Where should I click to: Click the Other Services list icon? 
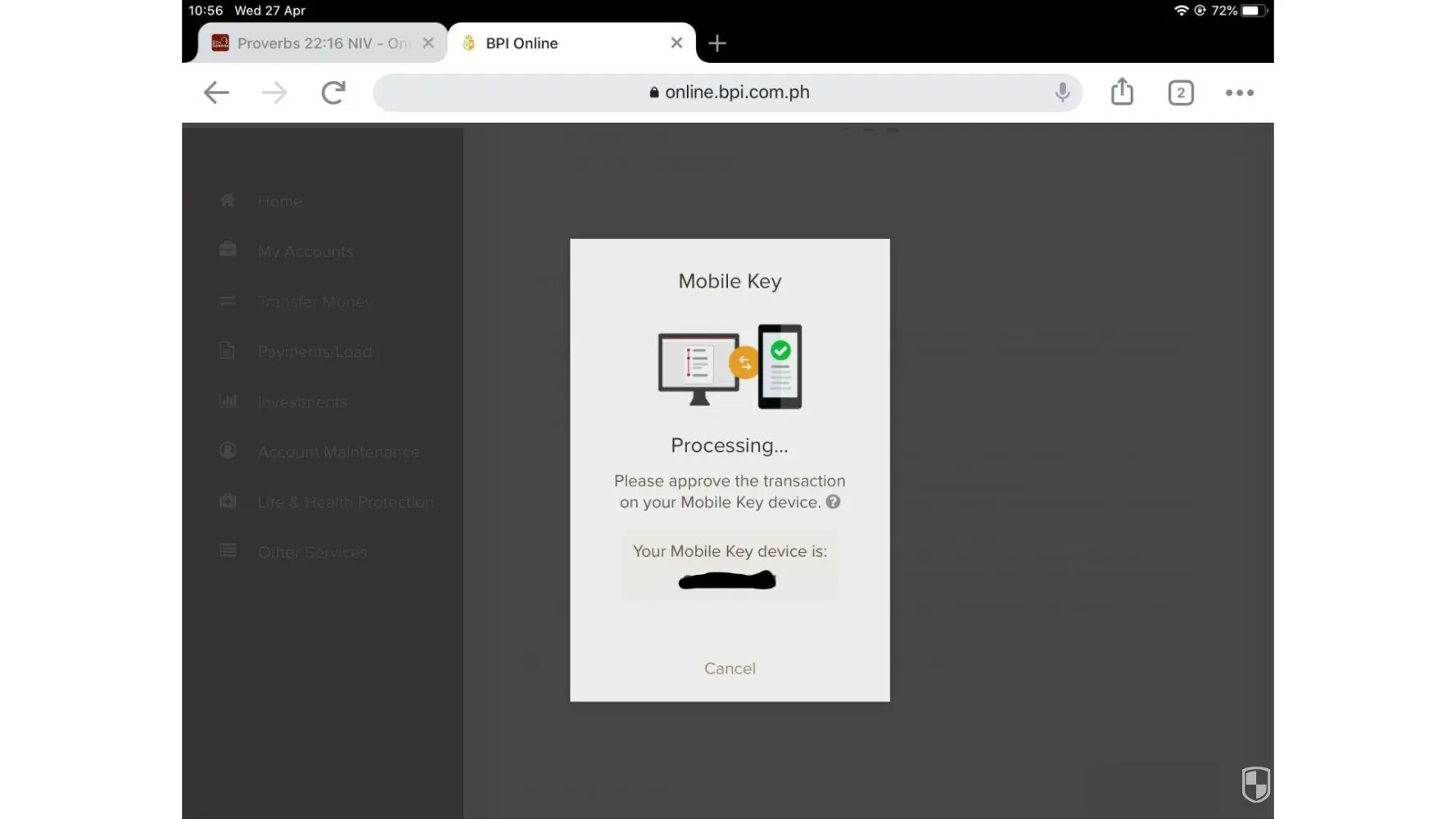tap(228, 550)
